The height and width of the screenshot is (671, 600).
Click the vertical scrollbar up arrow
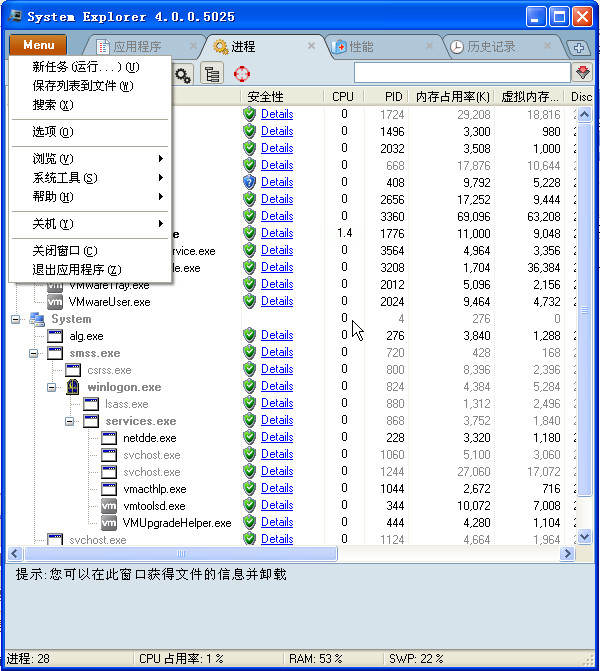[584, 114]
